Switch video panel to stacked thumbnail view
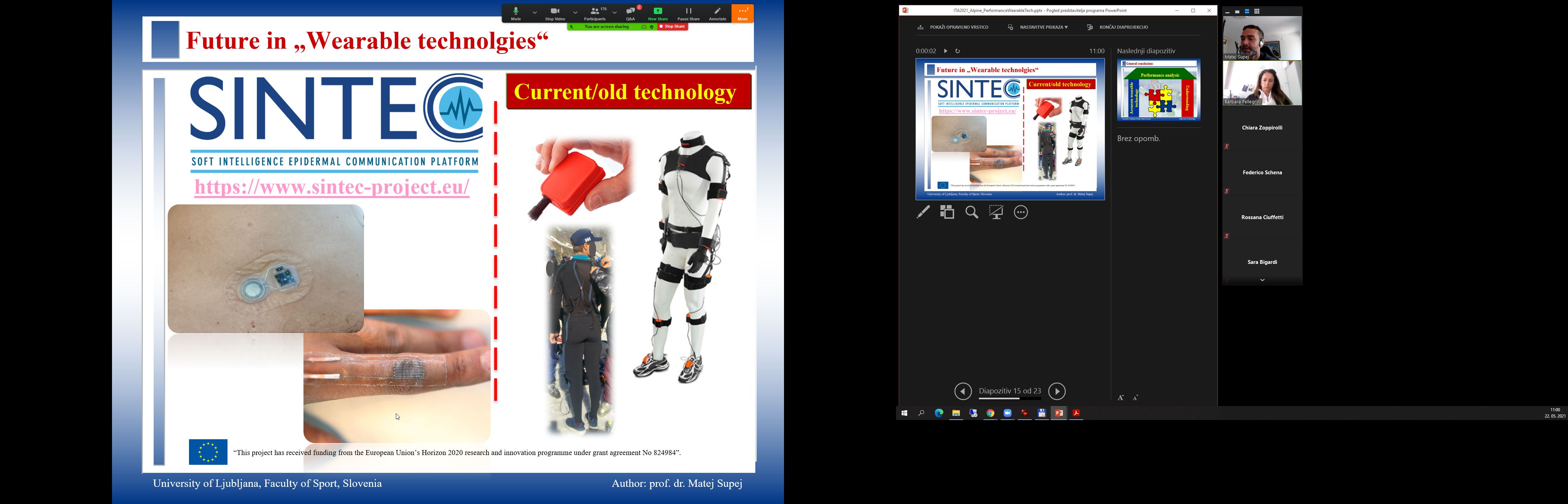The height and width of the screenshot is (504, 1568). click(x=1247, y=12)
